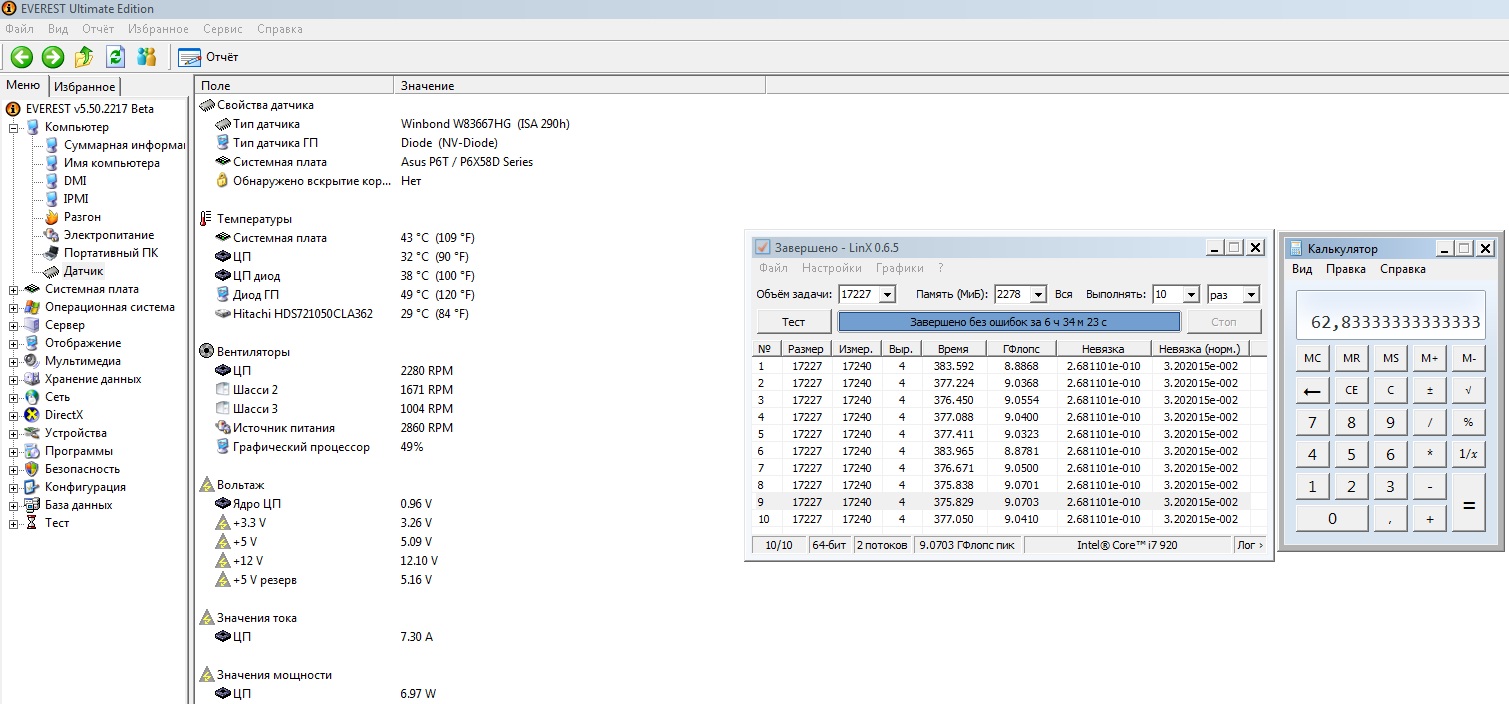Switch to the Избранное sidebar tab
The height and width of the screenshot is (704, 1509).
pyautogui.click(x=85, y=87)
